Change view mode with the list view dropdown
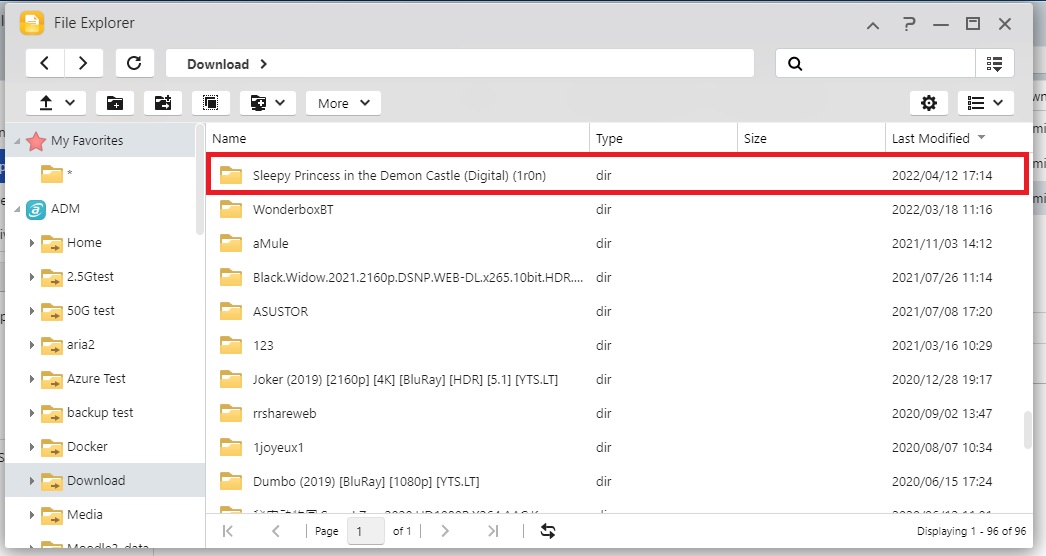Viewport: 1046px width, 556px height. click(986, 103)
